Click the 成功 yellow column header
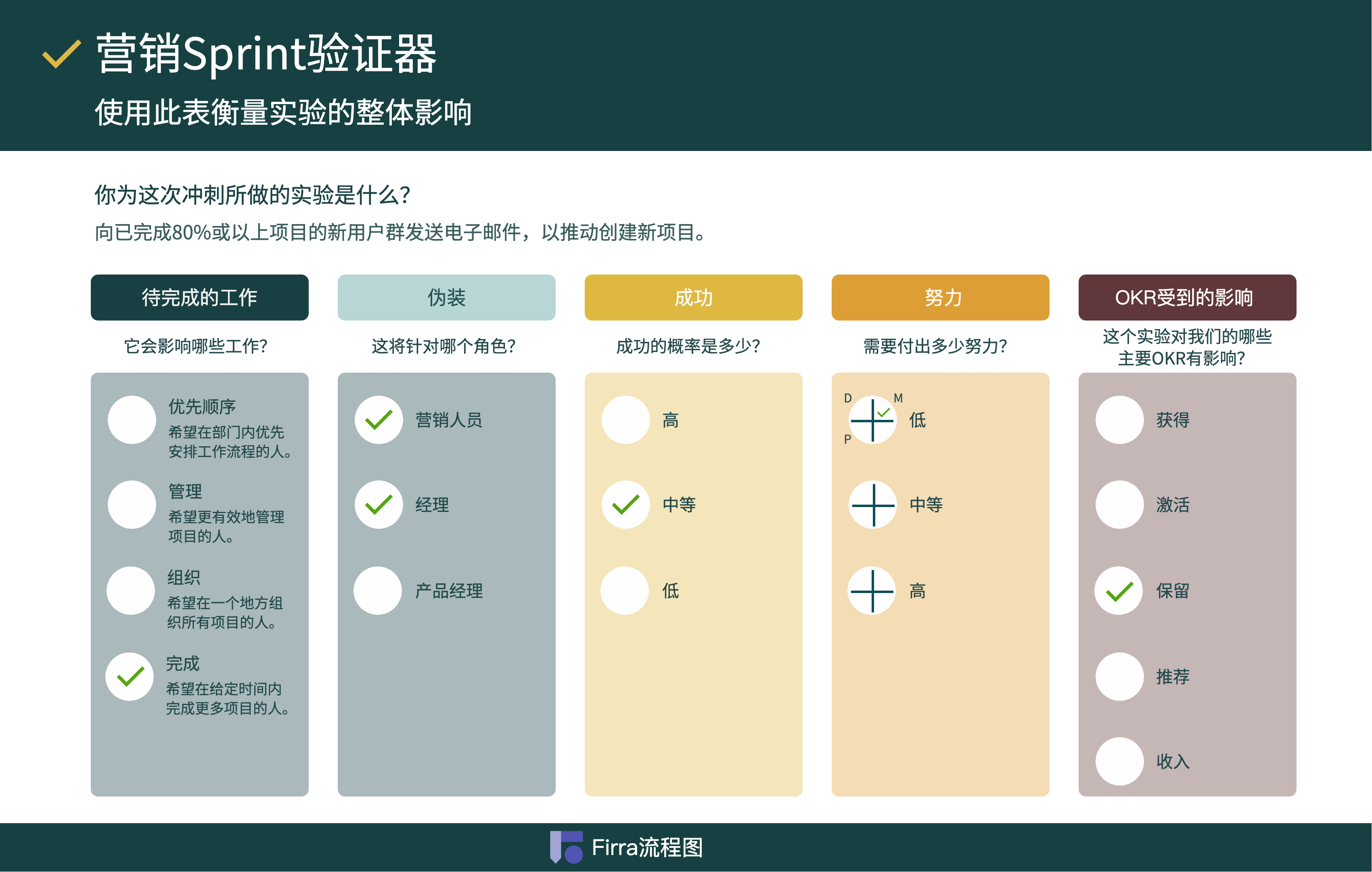1372x872 pixels. click(693, 298)
